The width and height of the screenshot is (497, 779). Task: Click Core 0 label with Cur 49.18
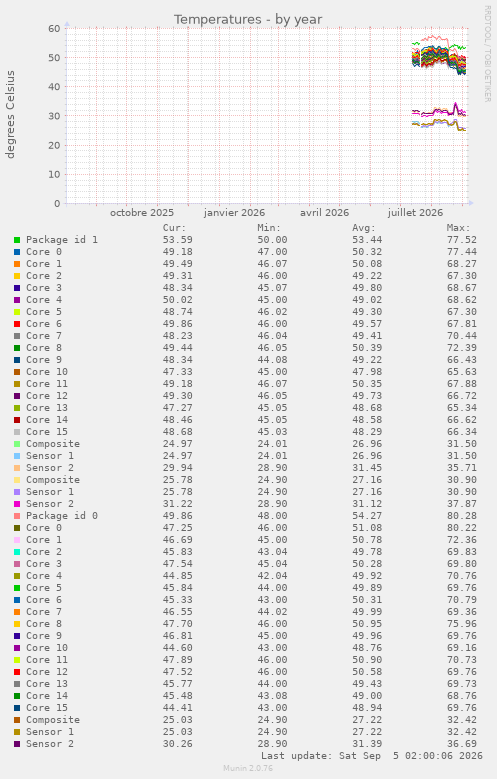click(44, 252)
